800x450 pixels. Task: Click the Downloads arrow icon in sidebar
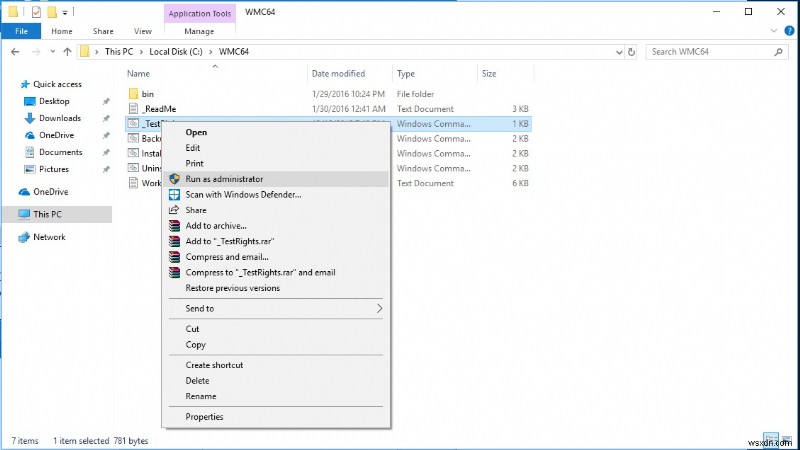point(30,118)
